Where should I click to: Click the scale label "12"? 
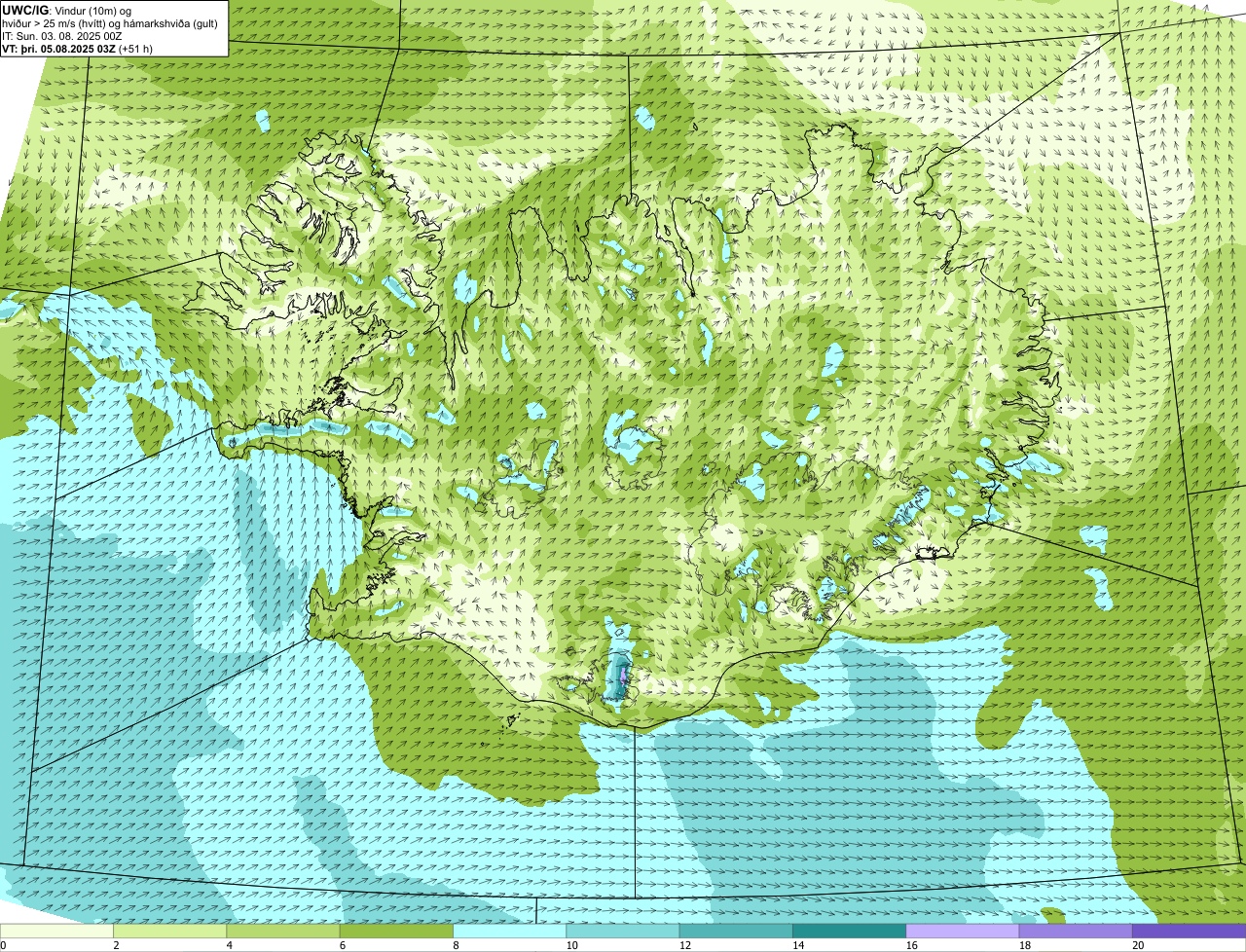coord(685,945)
